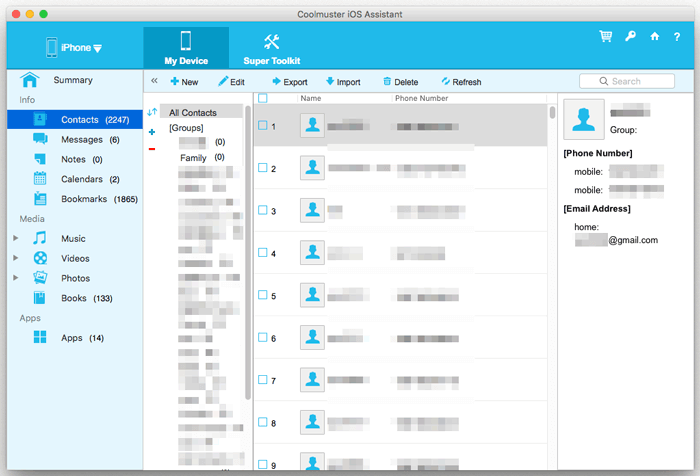Expand the Music category arrow
This screenshot has height=476, width=700.
pos(15,239)
